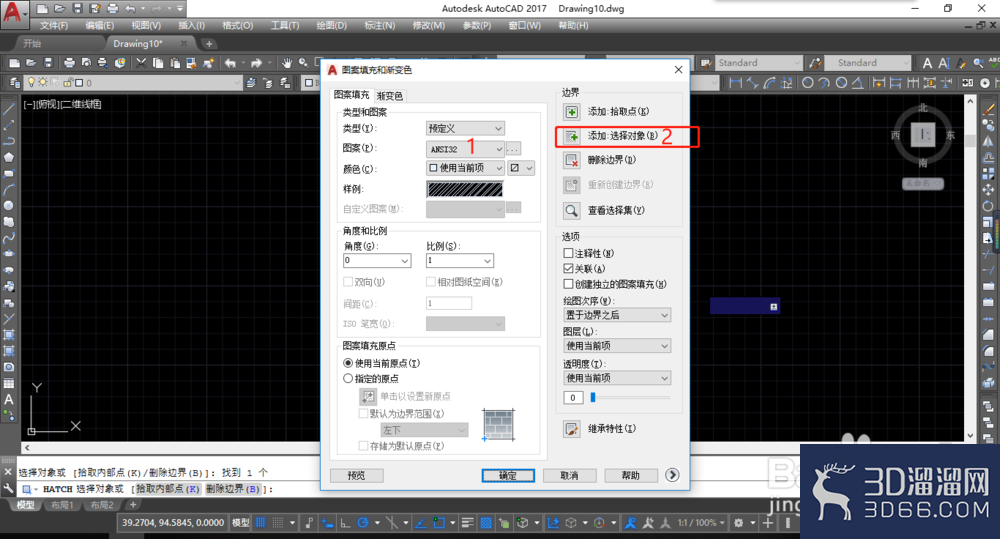1000x539 pixels.
Task: Open the Color dropdown 使用当前项
Action: [x=465, y=168]
